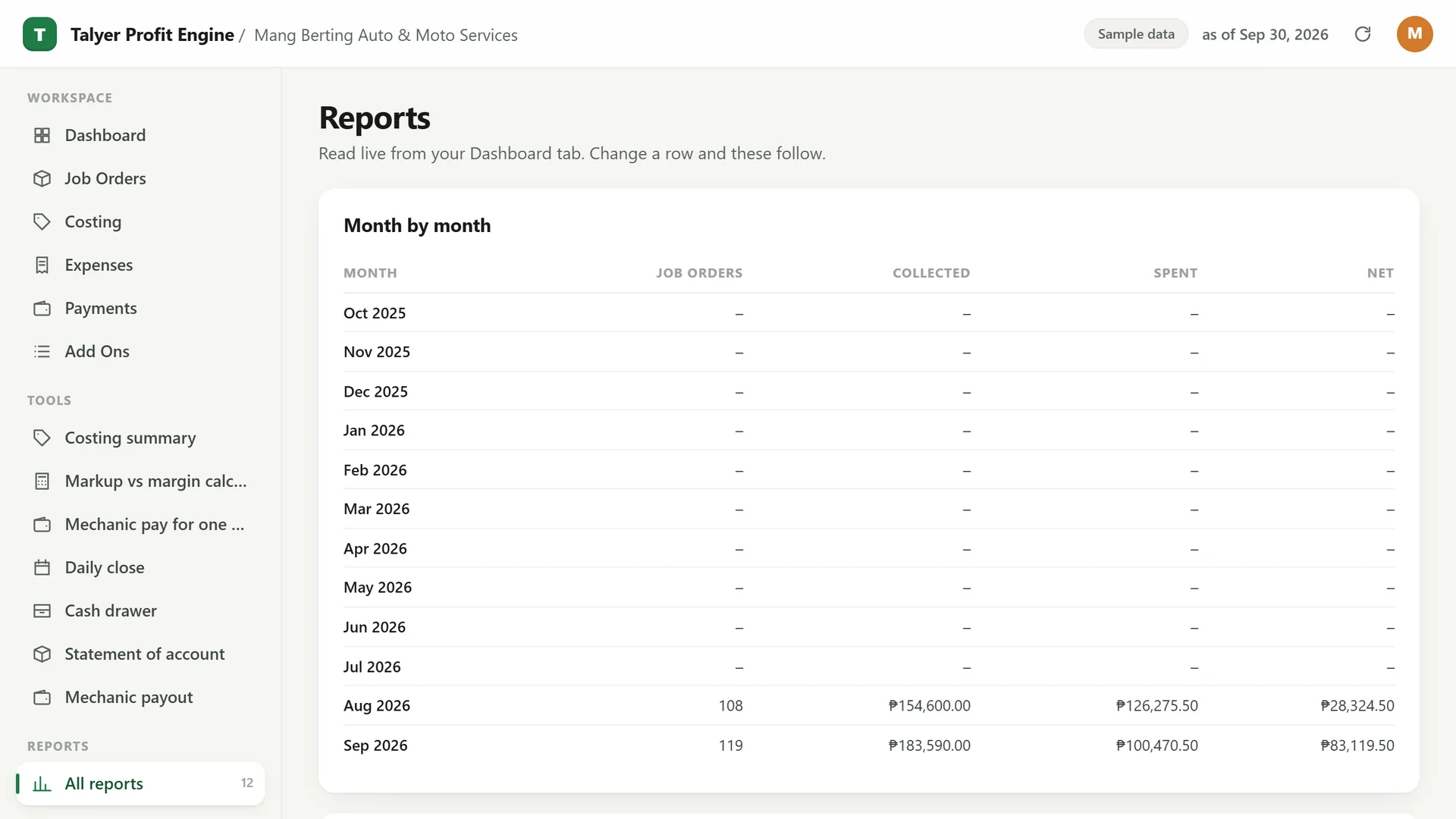Click the ₱154,600.00 collected value
The height and width of the screenshot is (819, 1456).
click(x=929, y=706)
